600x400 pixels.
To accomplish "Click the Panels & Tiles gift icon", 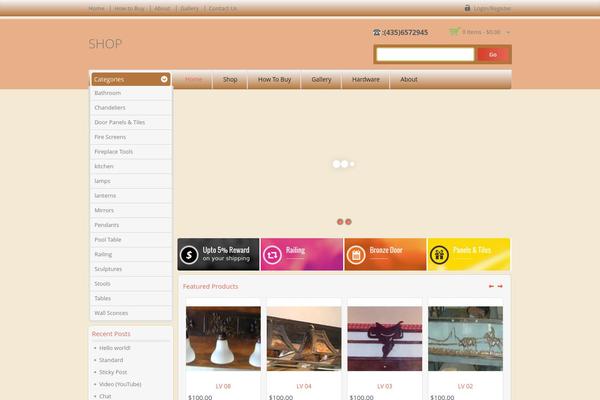I will (439, 255).
